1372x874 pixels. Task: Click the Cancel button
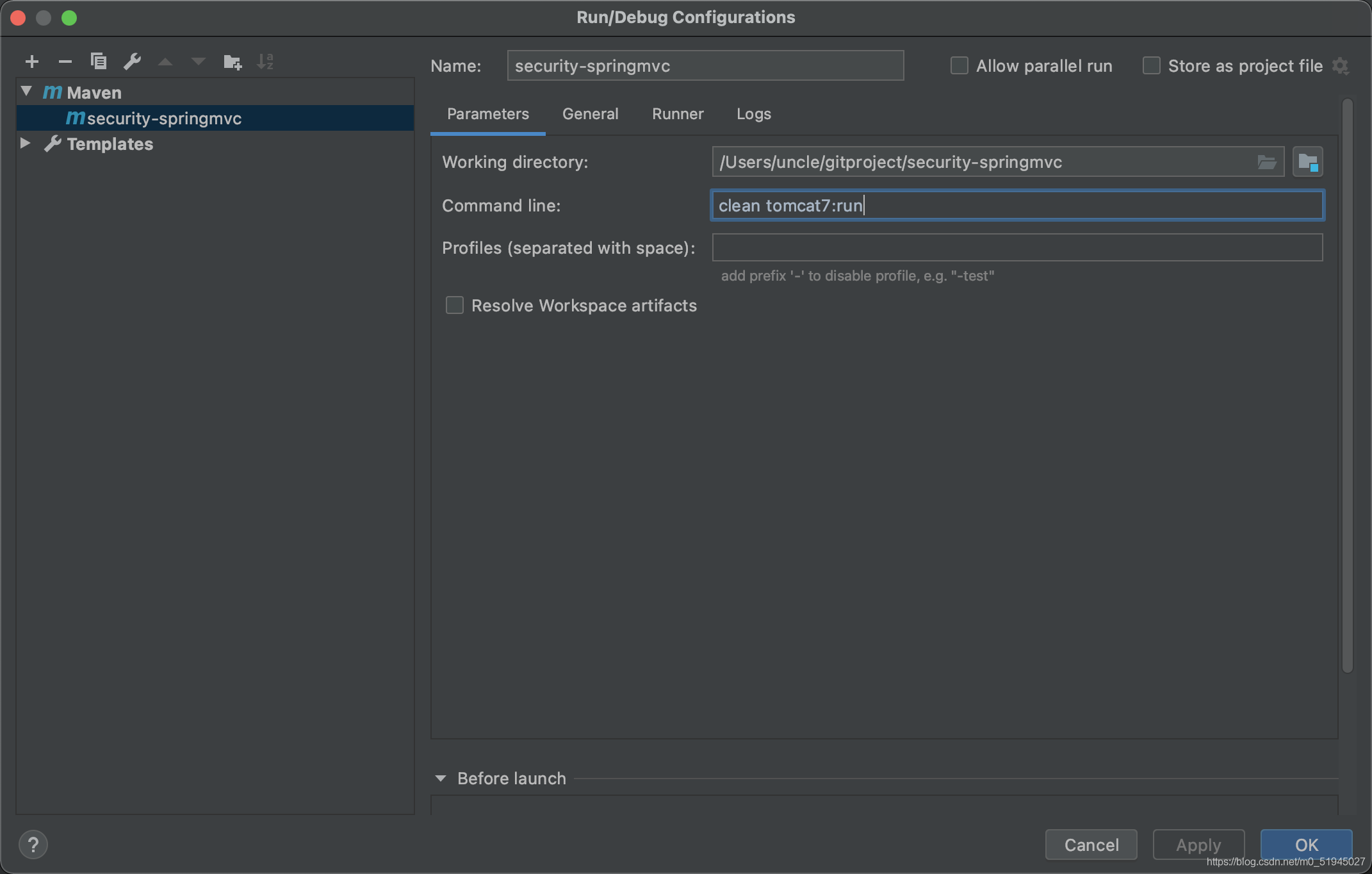click(x=1091, y=845)
